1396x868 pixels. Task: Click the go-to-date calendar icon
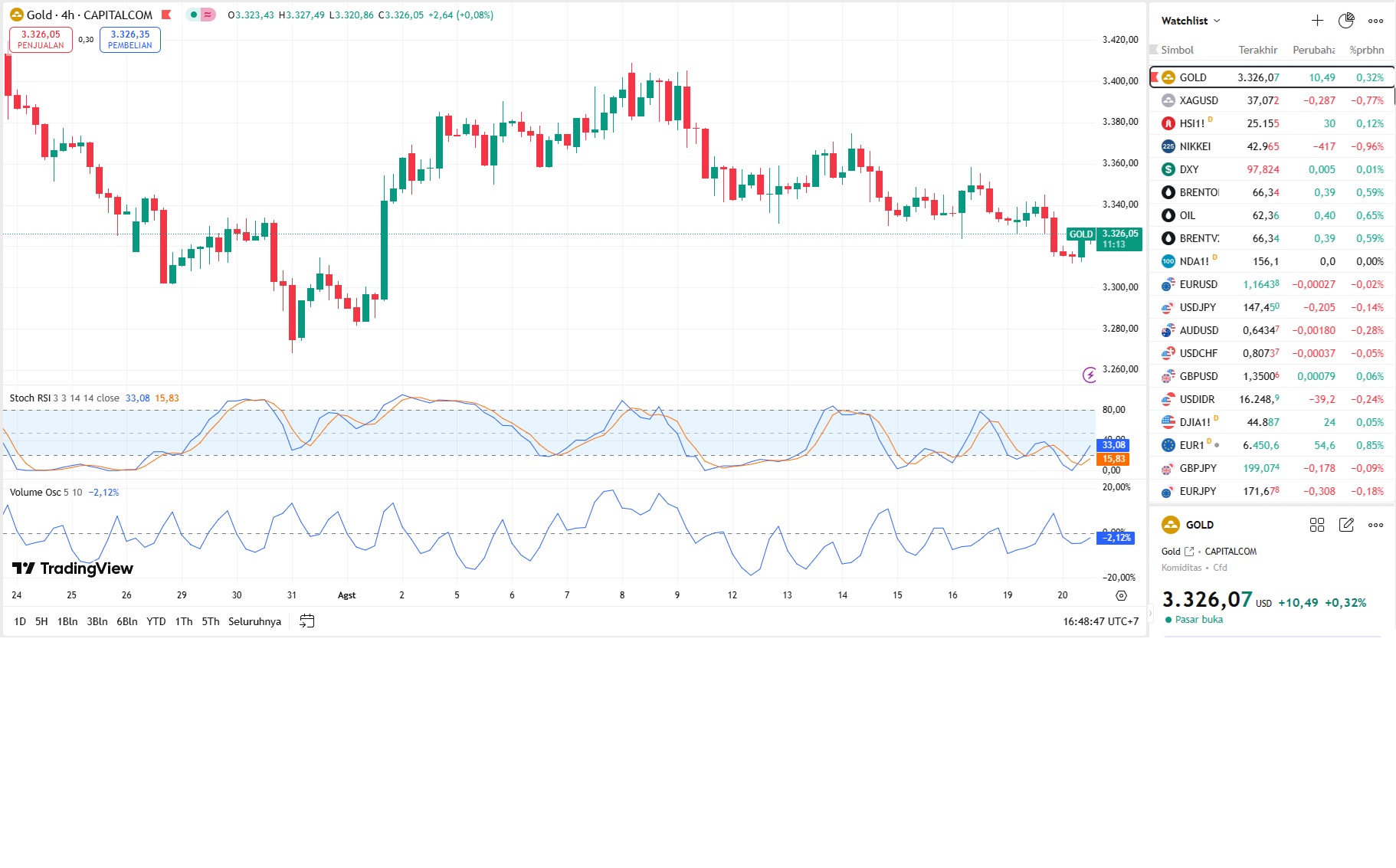point(307,621)
